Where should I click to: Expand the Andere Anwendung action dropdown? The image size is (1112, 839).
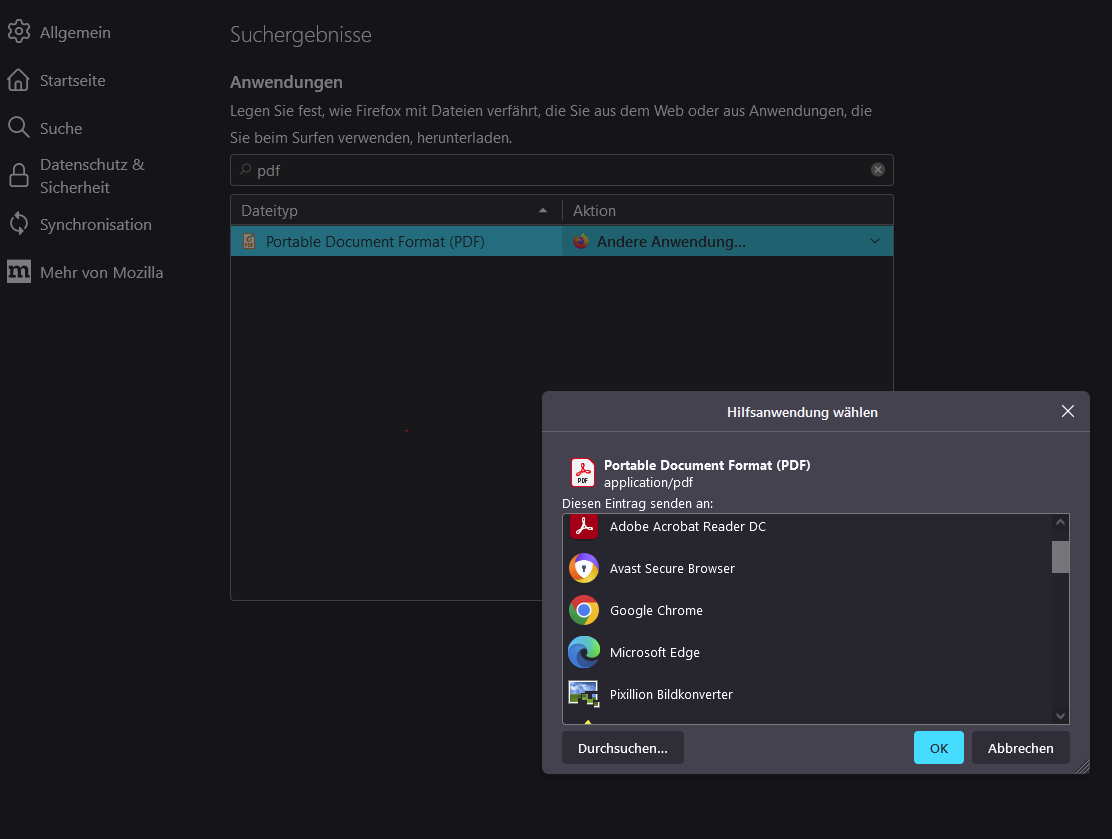tap(875, 241)
